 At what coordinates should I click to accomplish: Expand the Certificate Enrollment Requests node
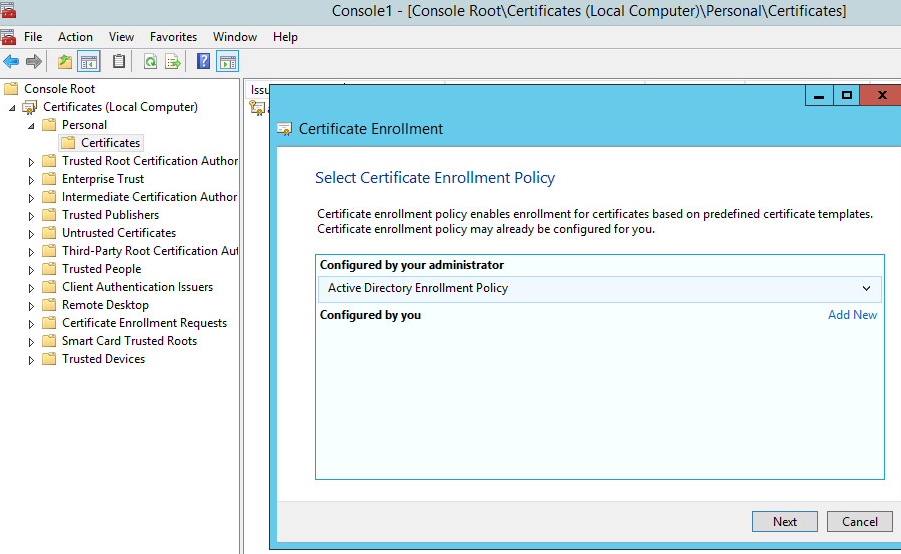[x=31, y=324]
